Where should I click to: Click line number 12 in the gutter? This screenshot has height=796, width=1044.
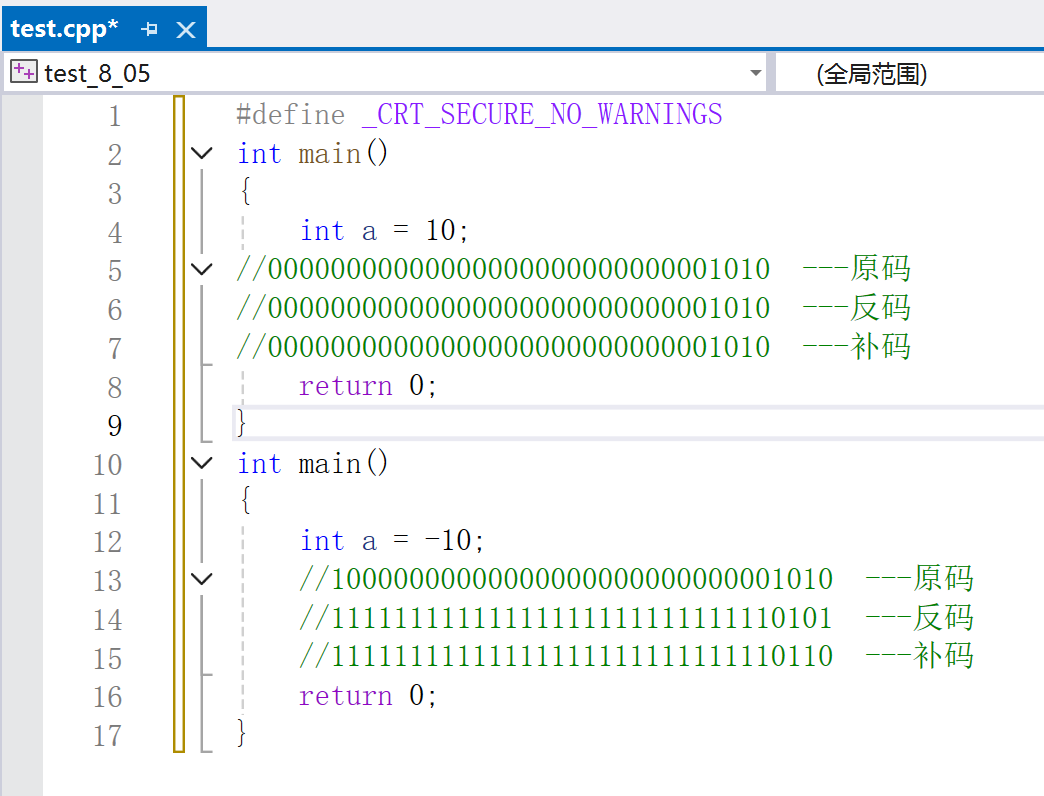pyautogui.click(x=107, y=542)
